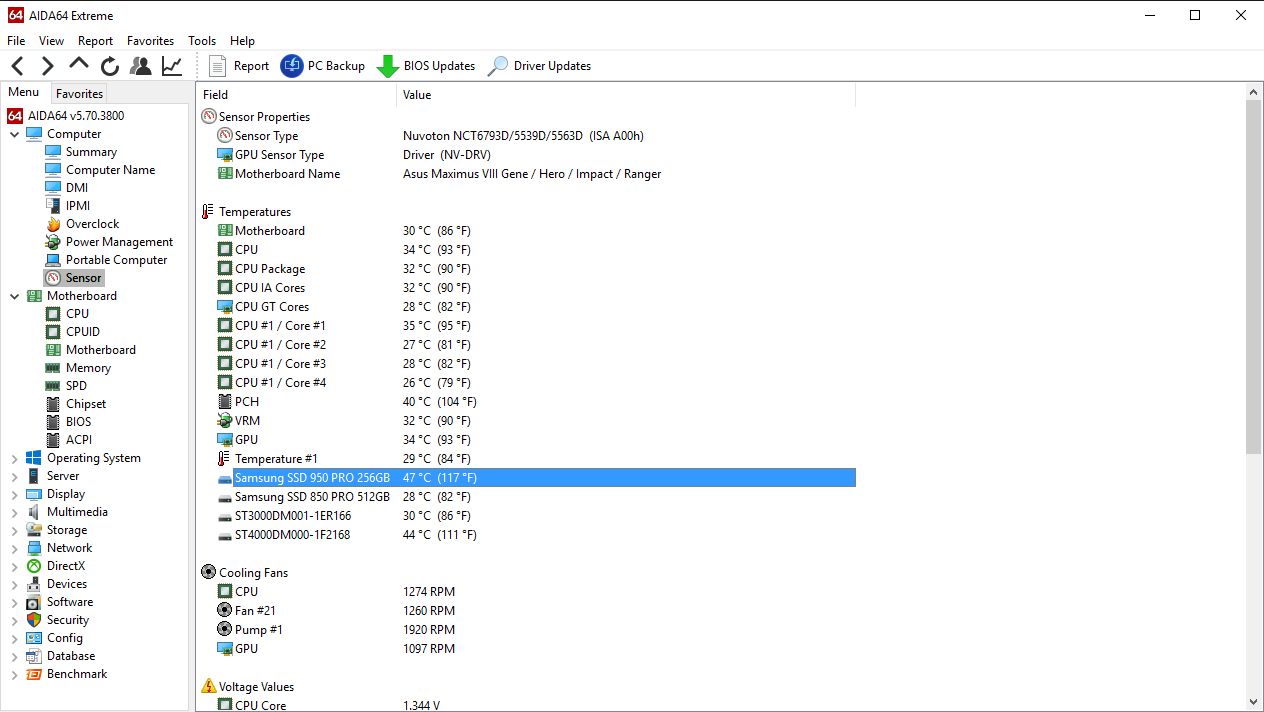Select the DMI tree item

77,188
